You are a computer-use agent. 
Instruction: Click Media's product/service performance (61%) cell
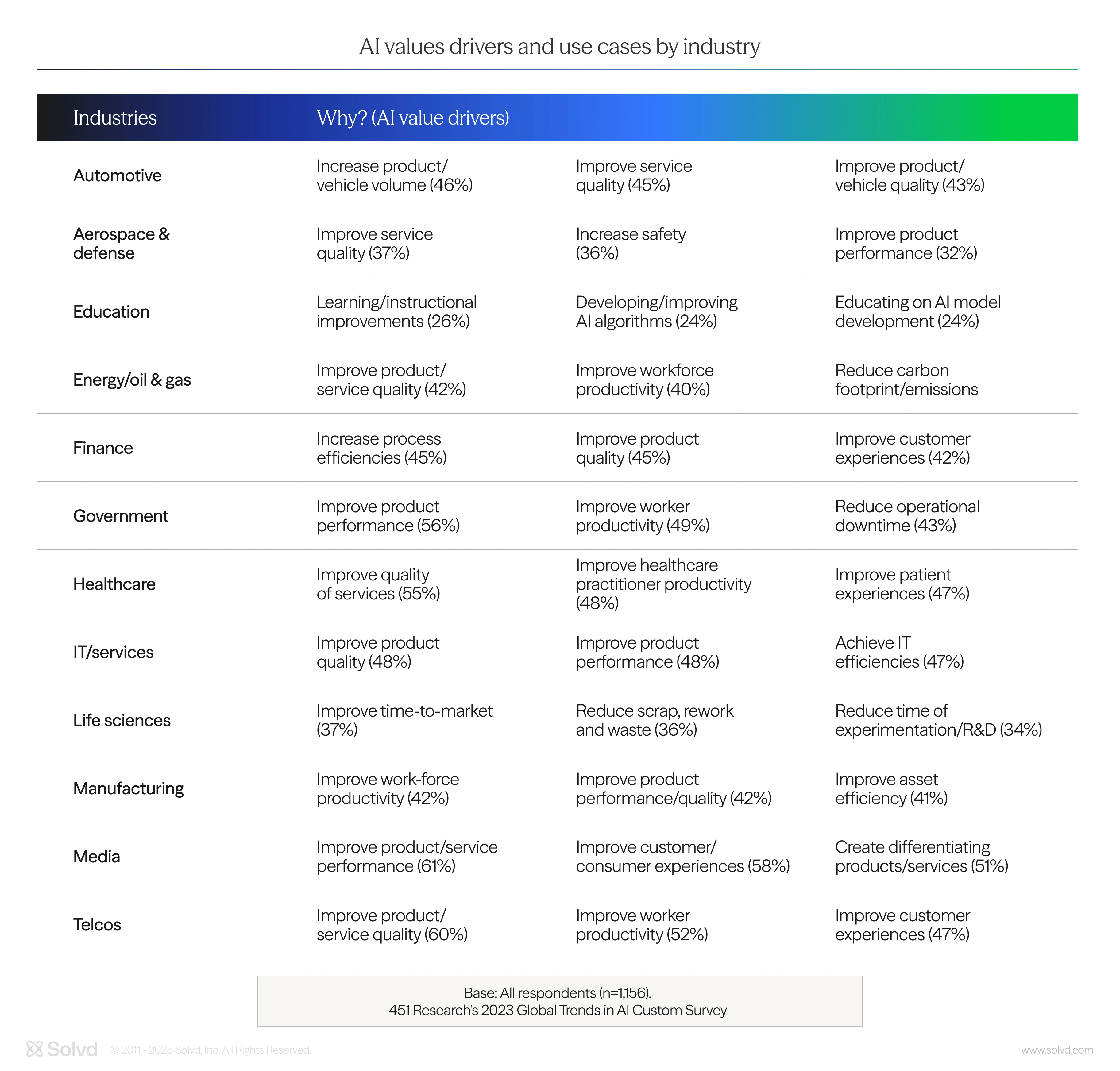[x=407, y=856]
